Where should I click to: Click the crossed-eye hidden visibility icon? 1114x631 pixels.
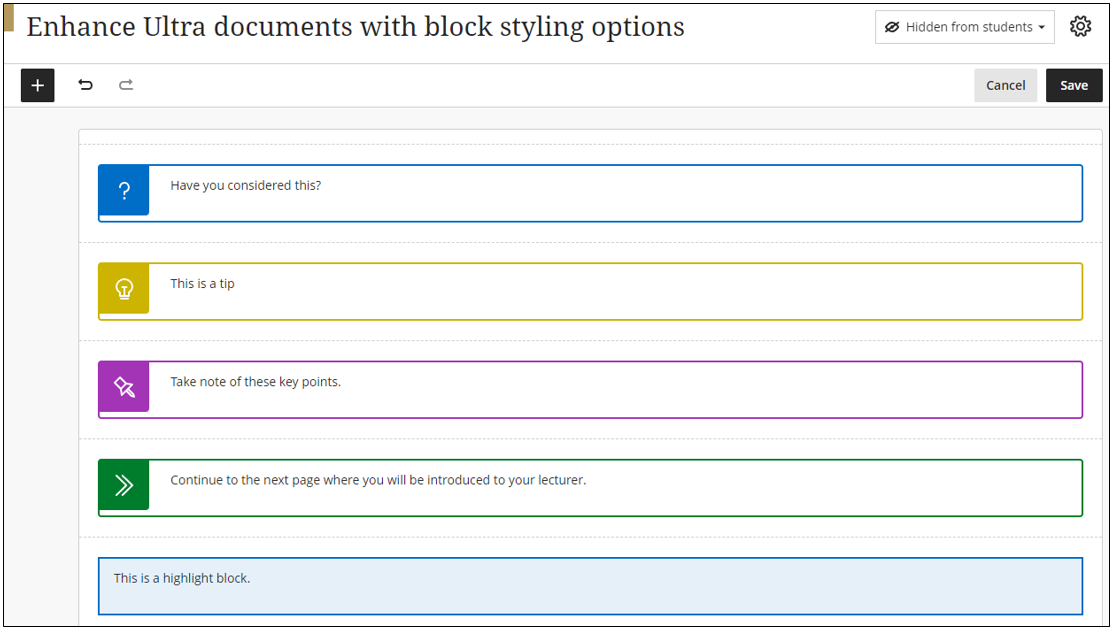point(892,28)
